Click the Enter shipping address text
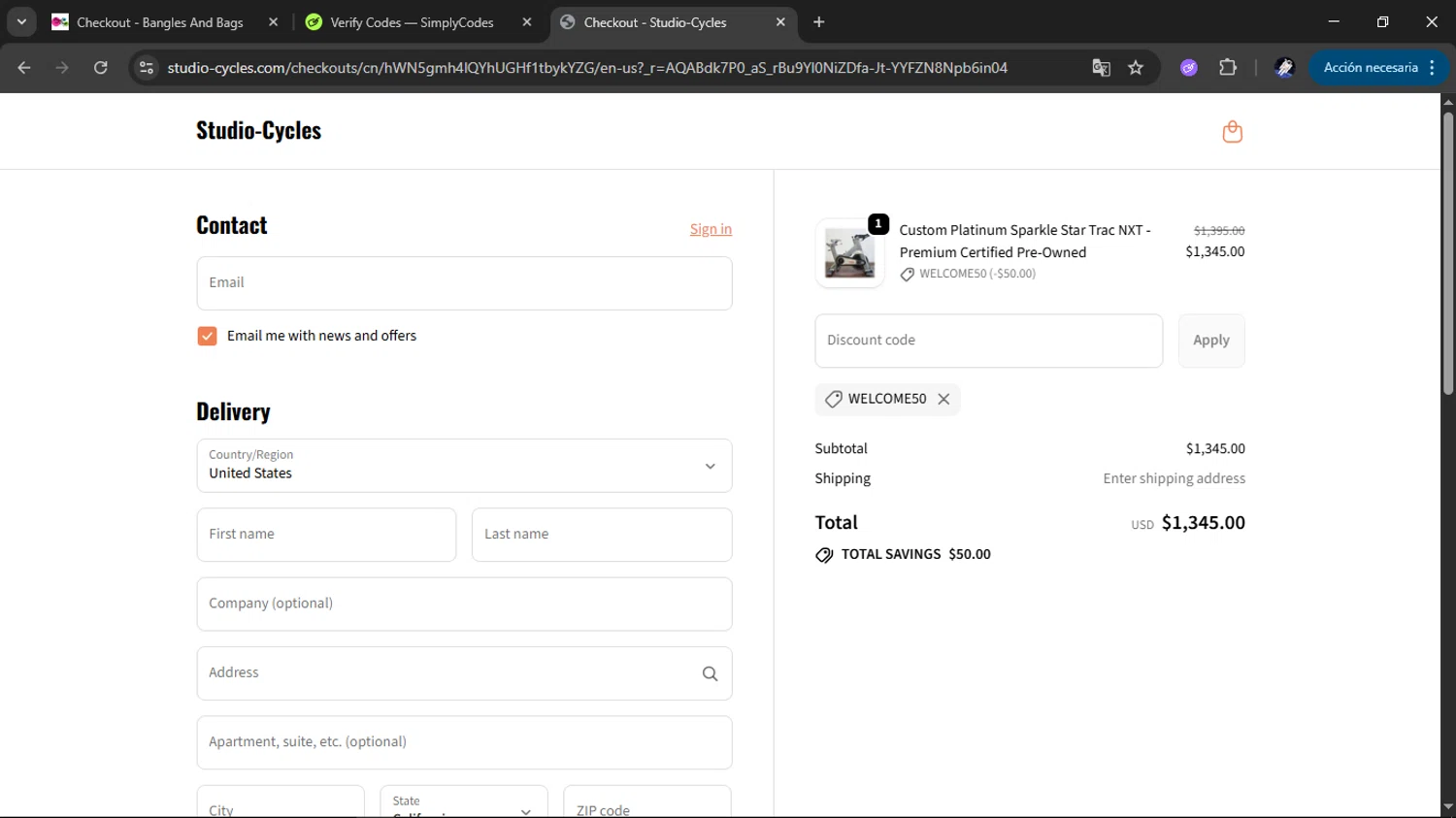This screenshot has width=1456, height=818. tap(1174, 478)
